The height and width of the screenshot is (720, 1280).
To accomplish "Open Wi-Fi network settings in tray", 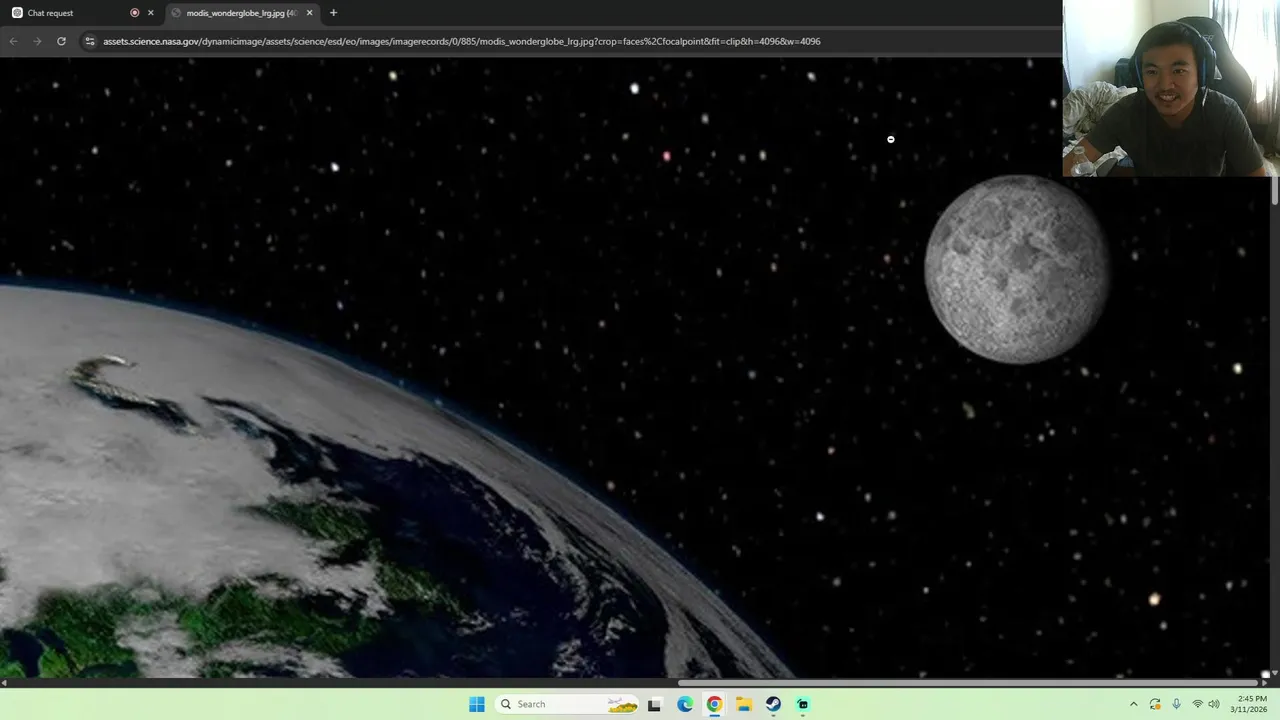I will (x=1197, y=704).
